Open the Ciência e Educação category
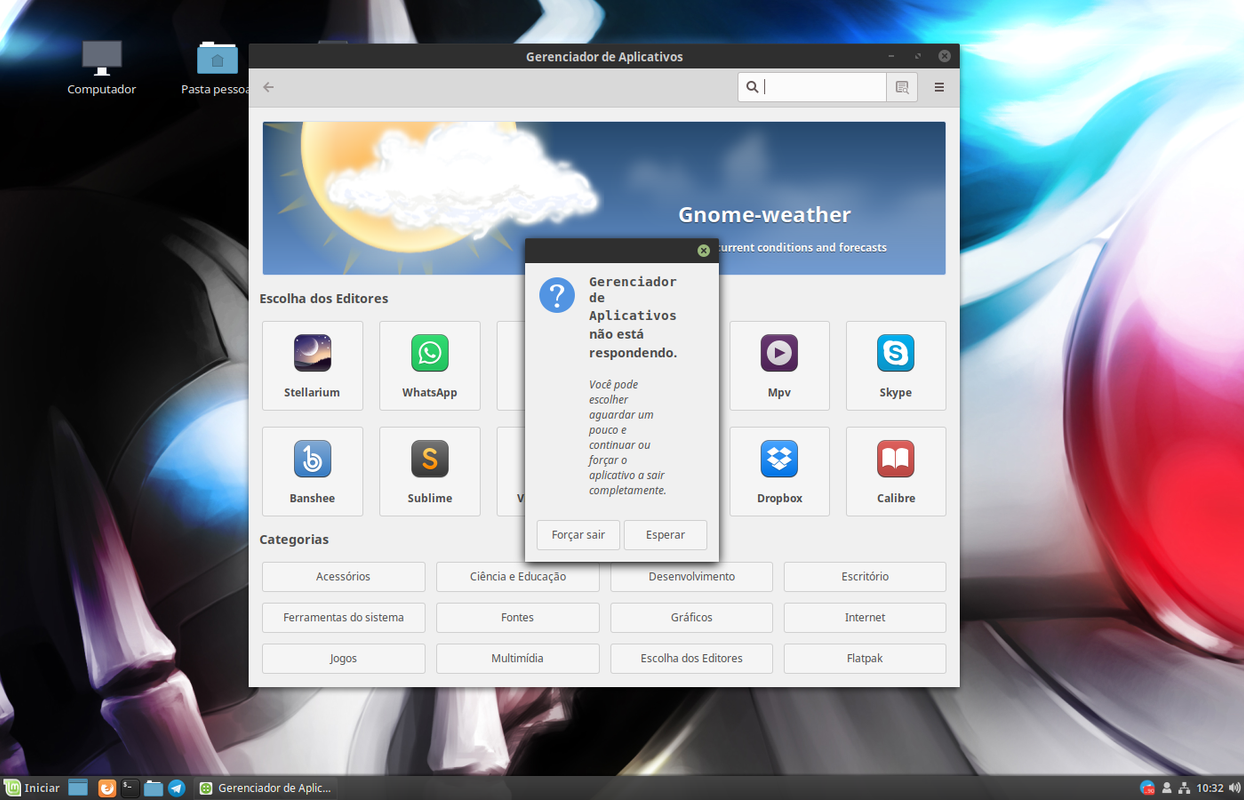1244x800 pixels. tap(518, 577)
